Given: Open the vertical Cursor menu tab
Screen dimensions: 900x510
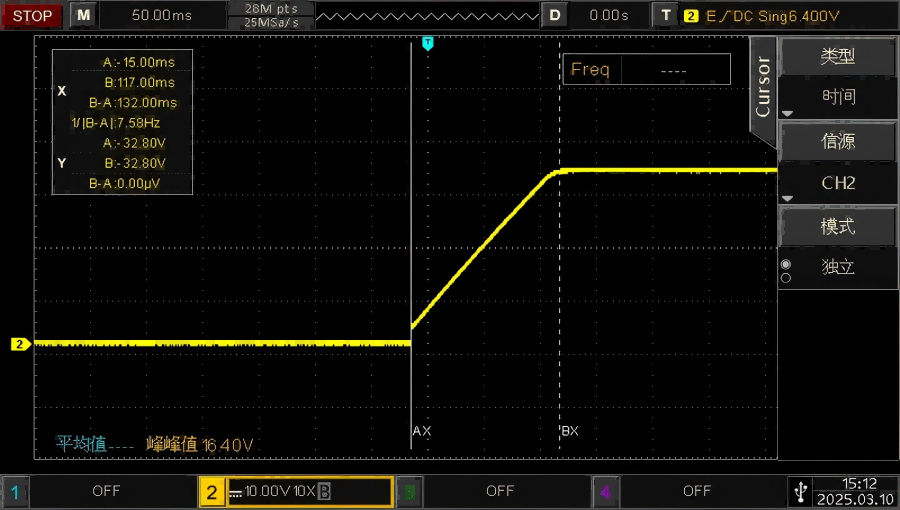Looking at the screenshot, I should [x=763, y=86].
